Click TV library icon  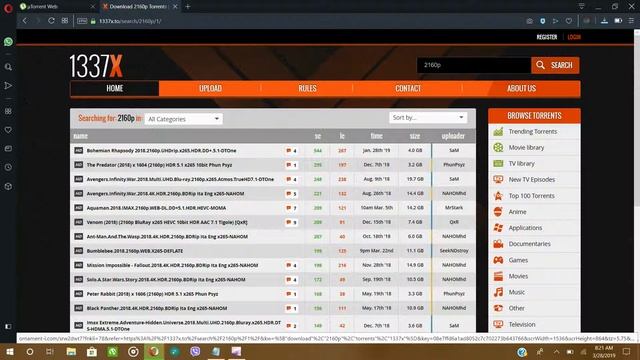498,163
